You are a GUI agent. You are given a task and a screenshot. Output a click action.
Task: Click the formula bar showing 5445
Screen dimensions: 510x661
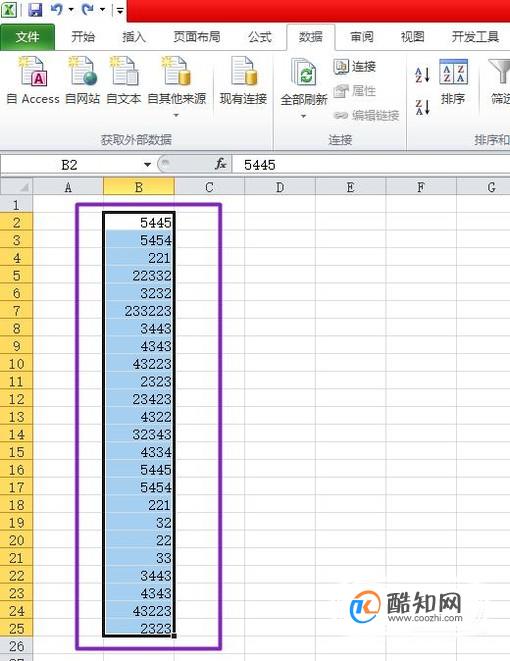pos(371,164)
